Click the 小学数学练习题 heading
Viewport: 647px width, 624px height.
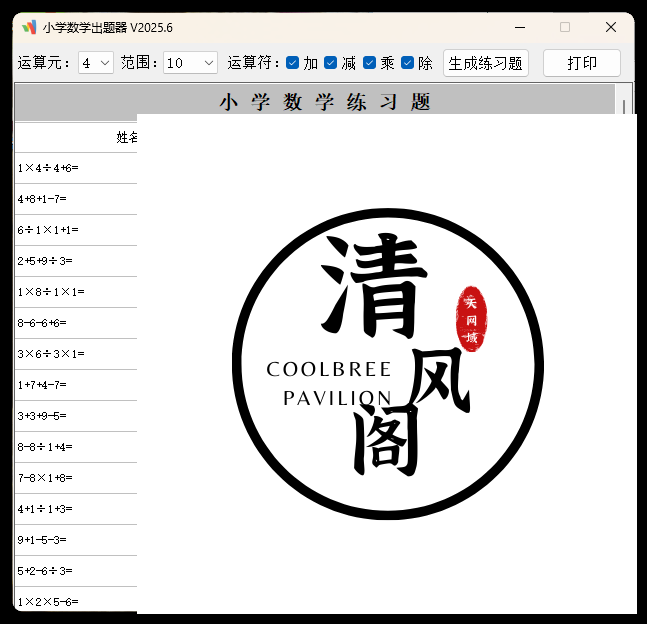325,102
